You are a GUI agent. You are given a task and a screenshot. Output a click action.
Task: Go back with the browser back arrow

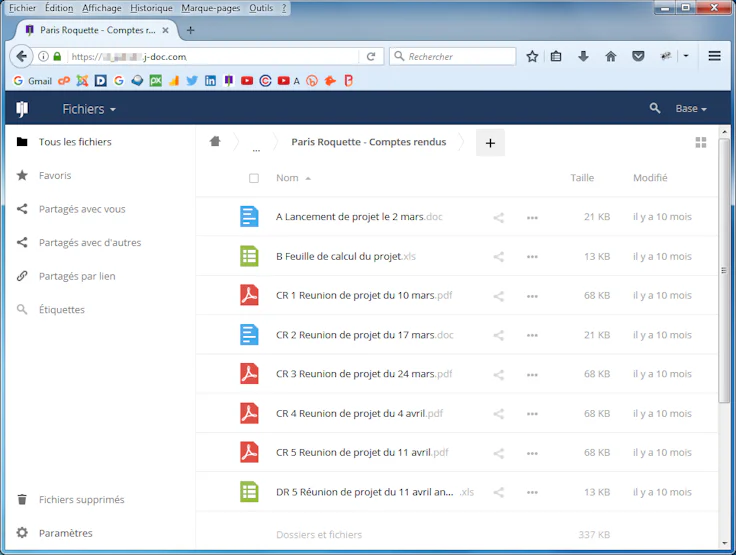pos(21,56)
